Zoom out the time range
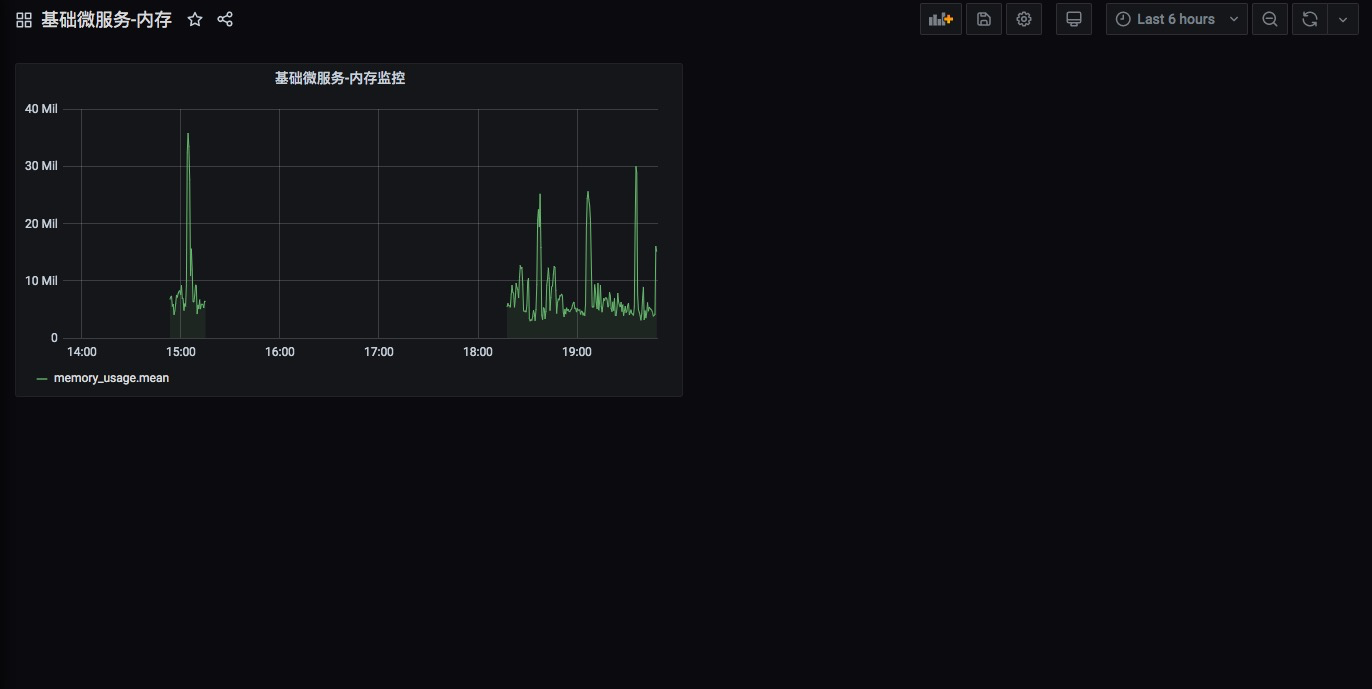The width and height of the screenshot is (1372, 689). (1270, 19)
